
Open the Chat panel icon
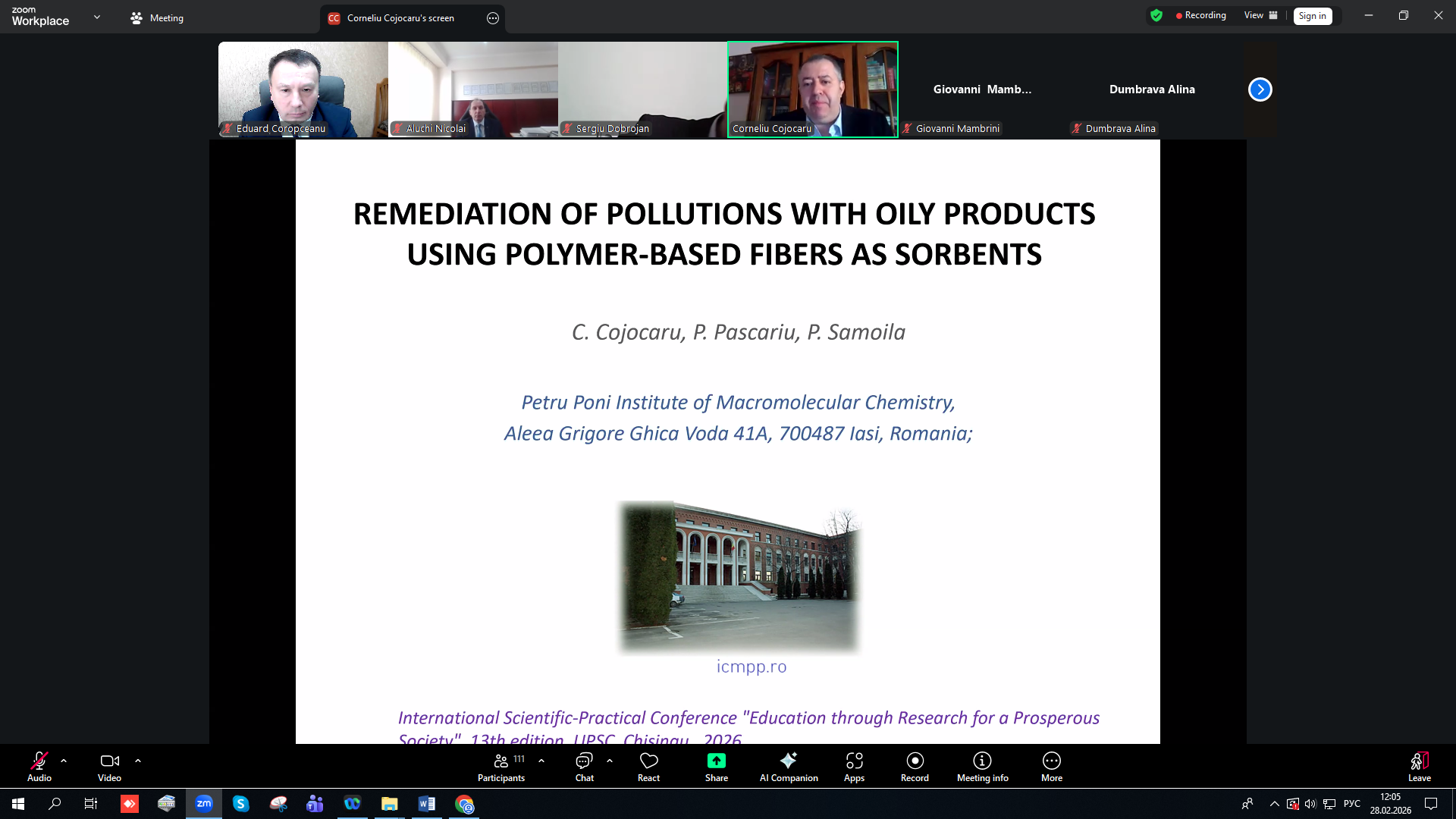click(x=584, y=761)
